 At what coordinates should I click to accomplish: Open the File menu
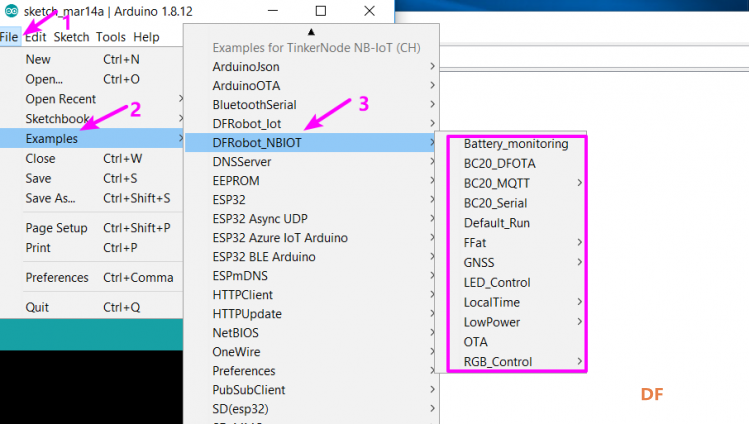click(9, 37)
